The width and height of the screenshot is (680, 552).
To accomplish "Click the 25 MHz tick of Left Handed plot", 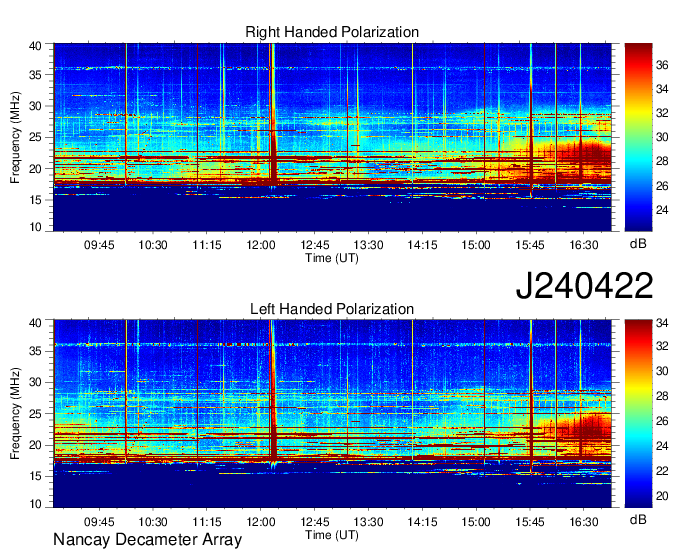I will (x=36, y=414).
